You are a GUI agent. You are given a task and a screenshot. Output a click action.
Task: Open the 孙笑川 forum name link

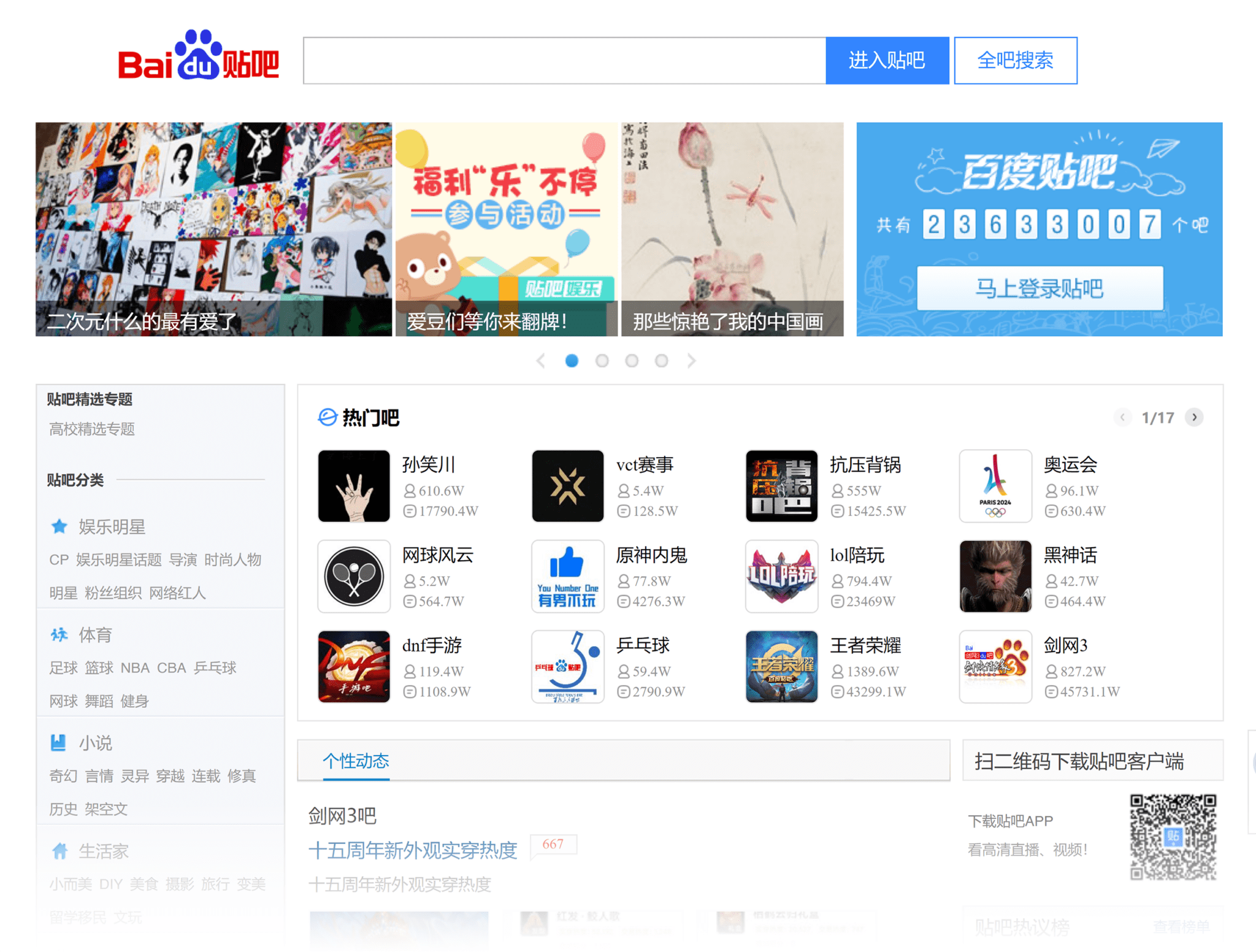click(428, 464)
